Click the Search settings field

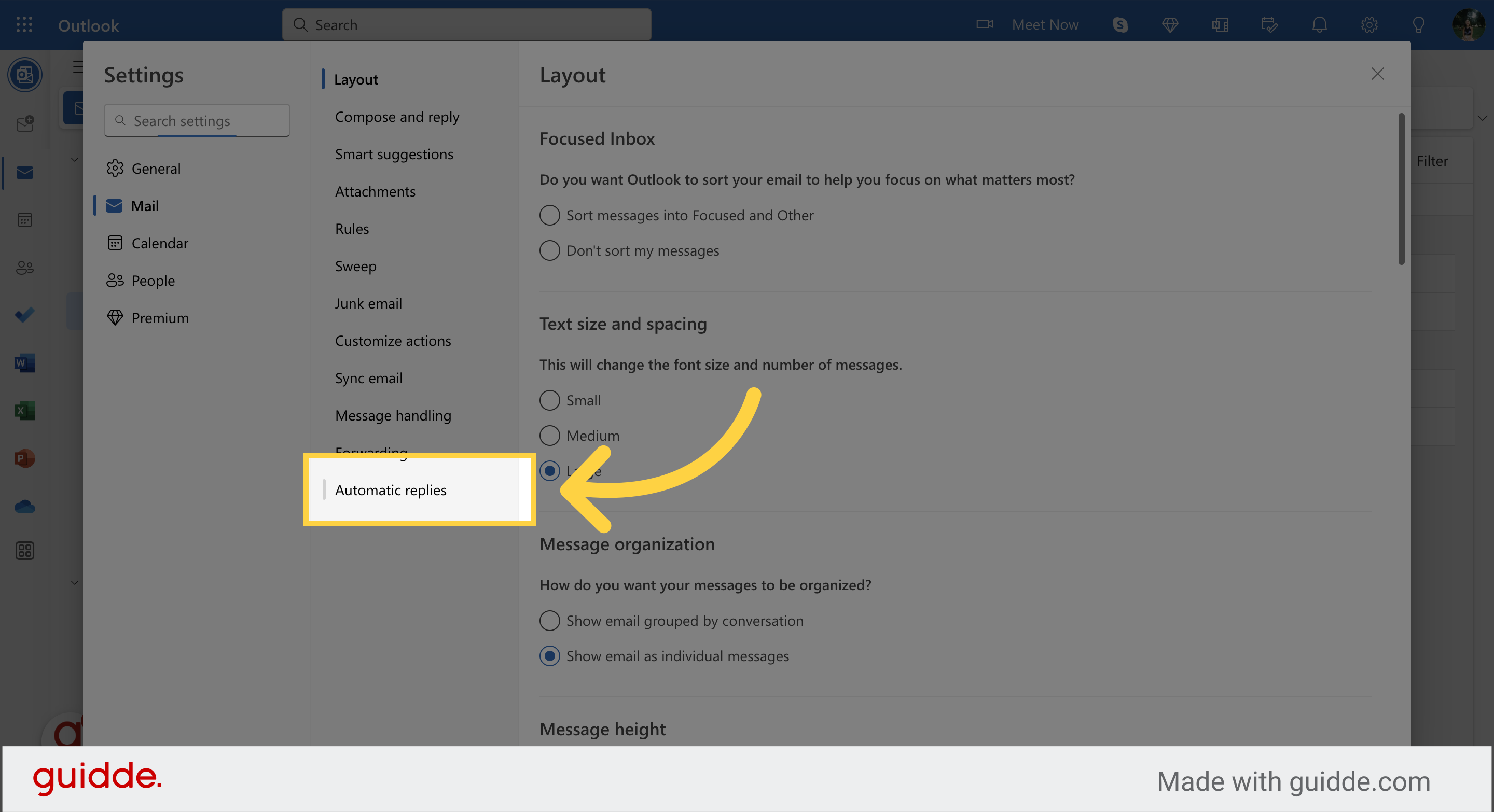[197, 120]
